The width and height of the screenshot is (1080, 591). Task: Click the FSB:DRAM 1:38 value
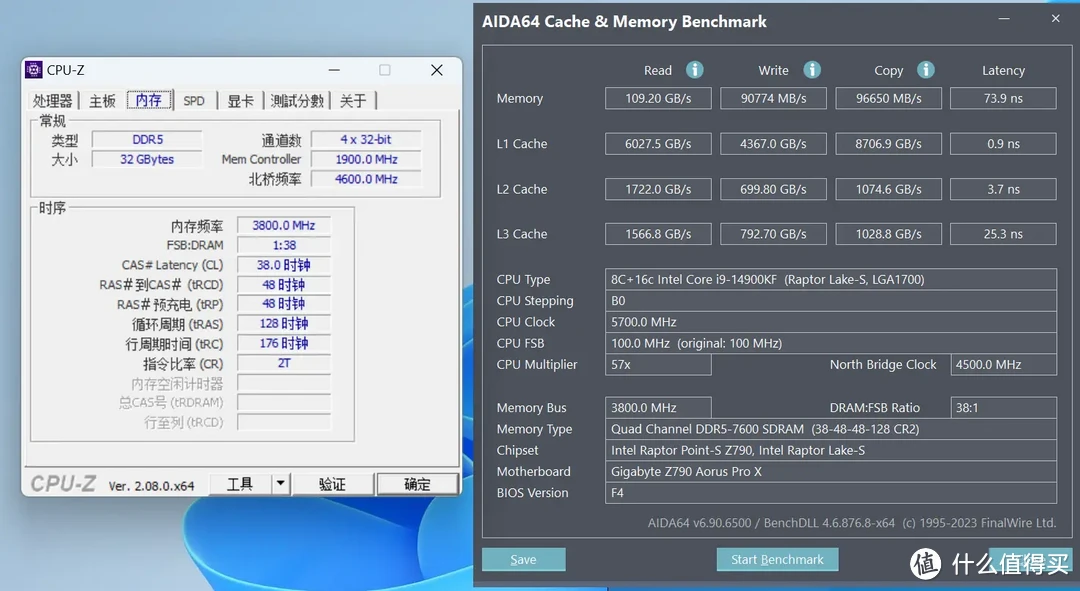click(284, 245)
